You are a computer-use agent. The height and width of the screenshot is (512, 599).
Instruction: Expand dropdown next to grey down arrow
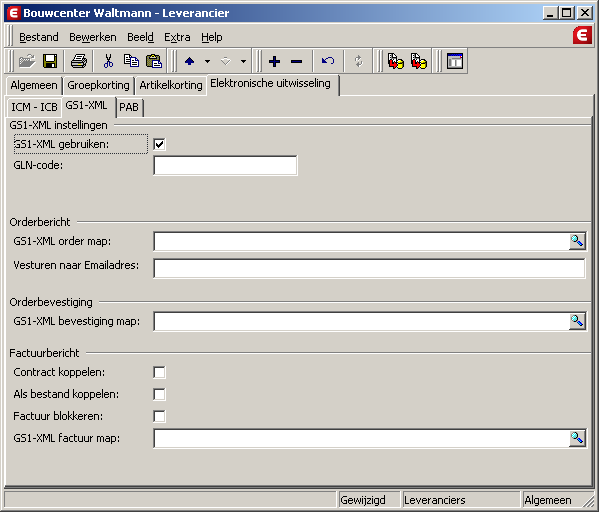click(x=243, y=61)
